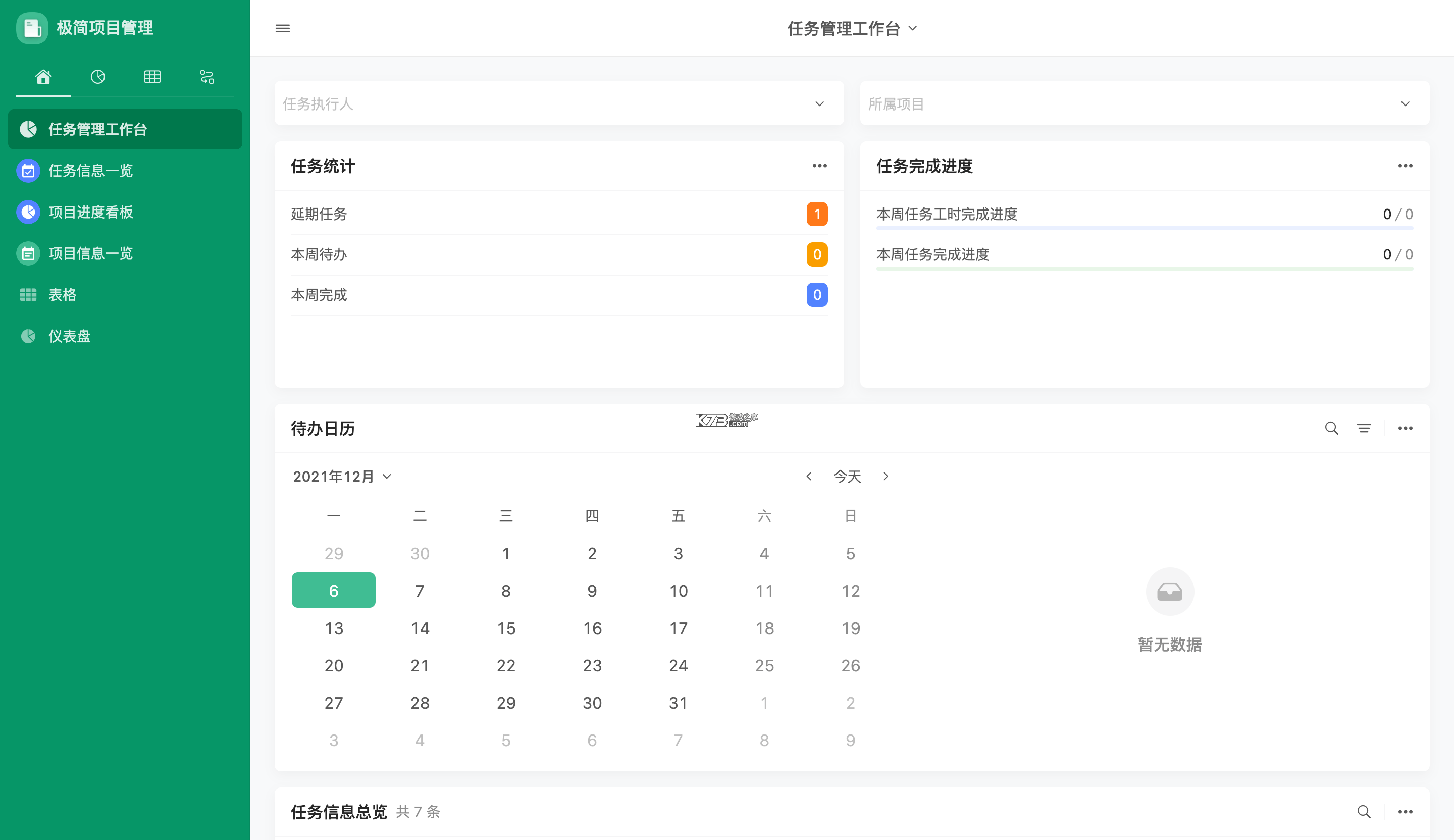This screenshot has width=1454, height=840.
Task: Click the 本周任务工时完成进度 progress bar
Action: click(1145, 229)
